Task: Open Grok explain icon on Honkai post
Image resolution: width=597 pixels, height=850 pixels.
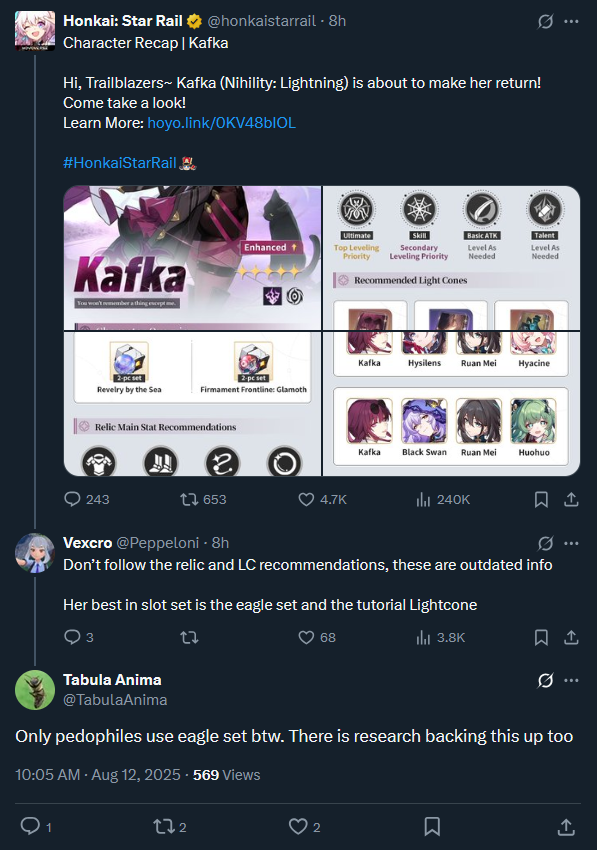Action: 545,21
